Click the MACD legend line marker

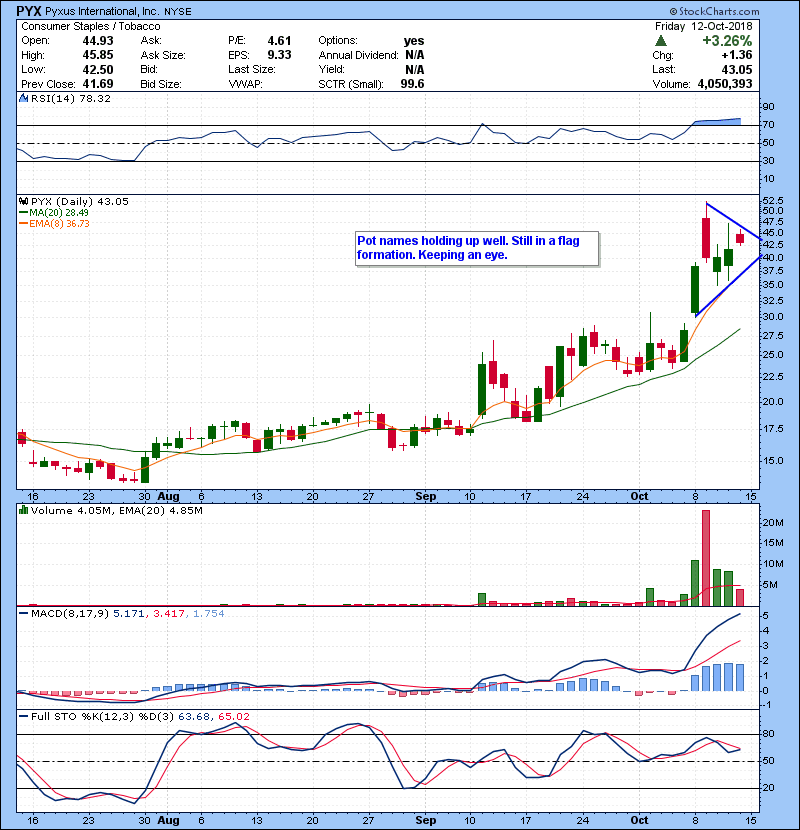tap(23, 614)
